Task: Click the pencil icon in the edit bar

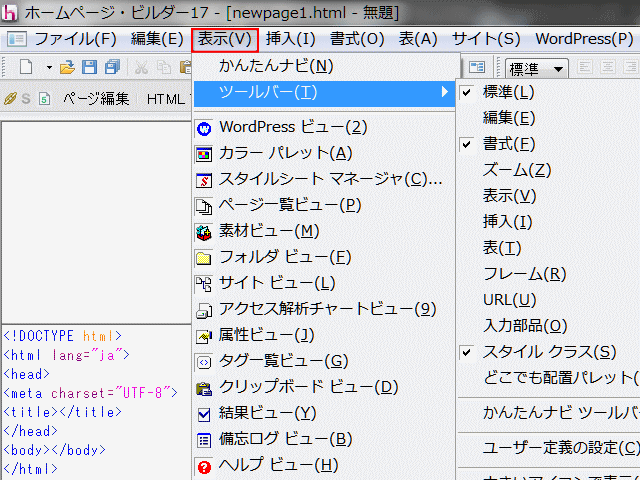Action: pyautogui.click(x=10, y=98)
